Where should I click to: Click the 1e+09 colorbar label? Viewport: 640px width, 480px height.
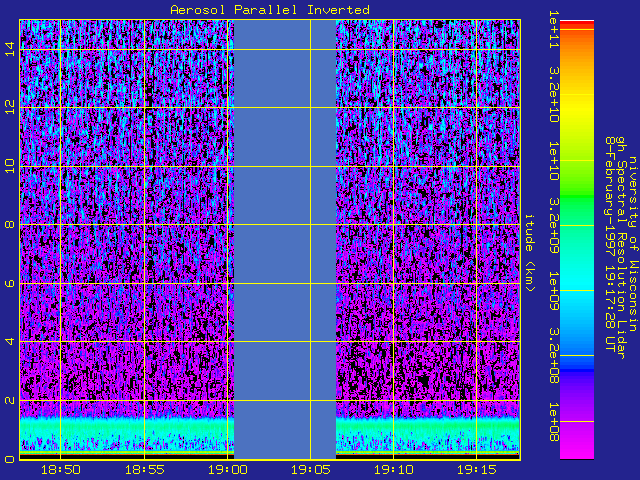[x=553, y=291]
